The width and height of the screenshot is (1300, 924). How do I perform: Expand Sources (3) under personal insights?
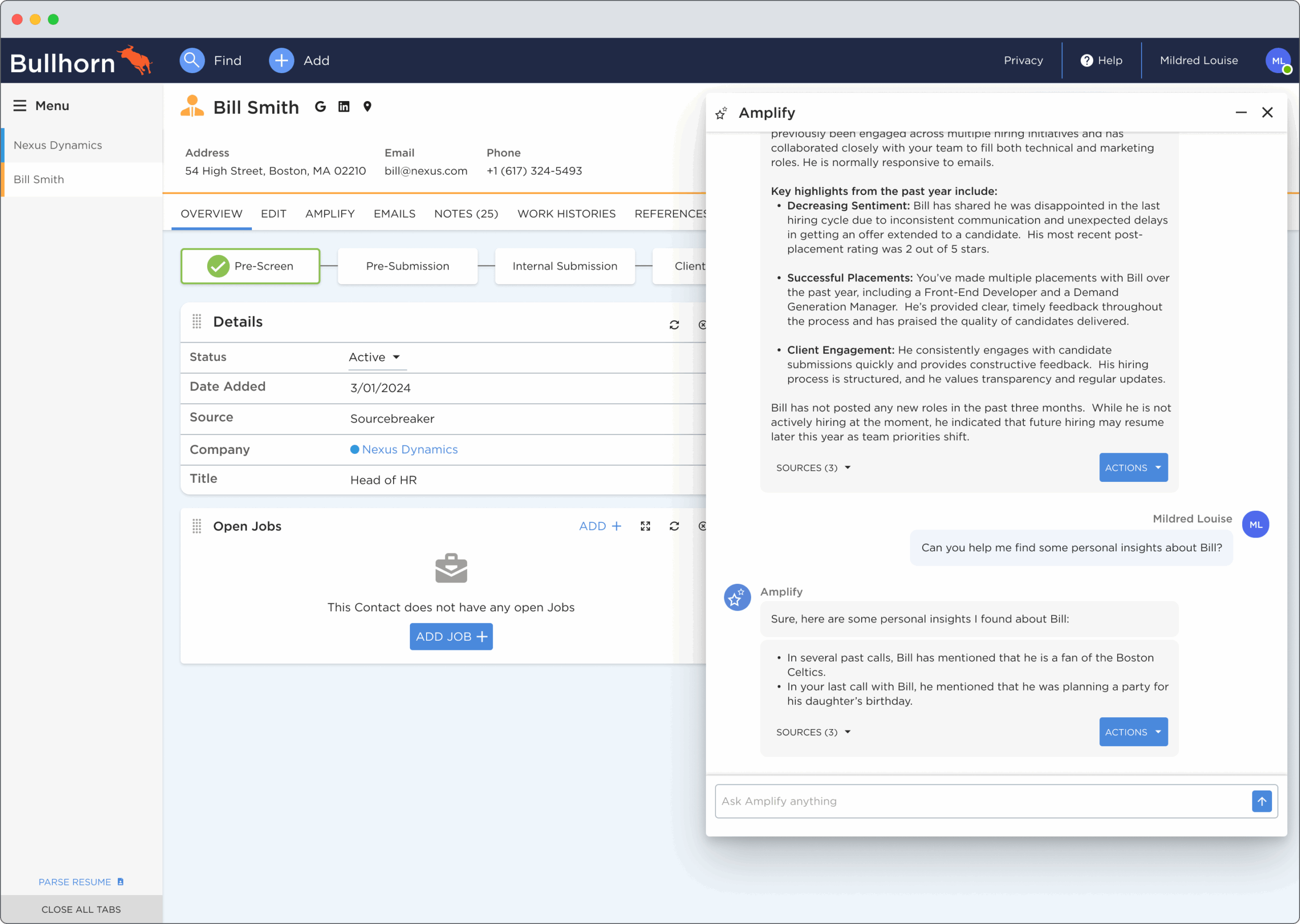coord(813,732)
